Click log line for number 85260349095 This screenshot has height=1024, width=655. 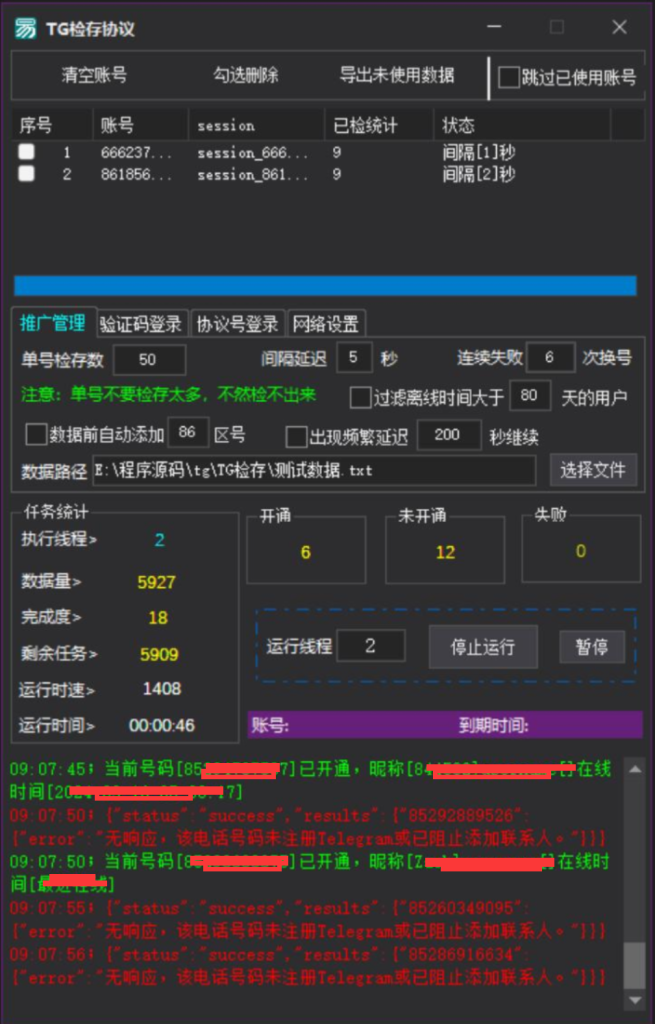308,920
